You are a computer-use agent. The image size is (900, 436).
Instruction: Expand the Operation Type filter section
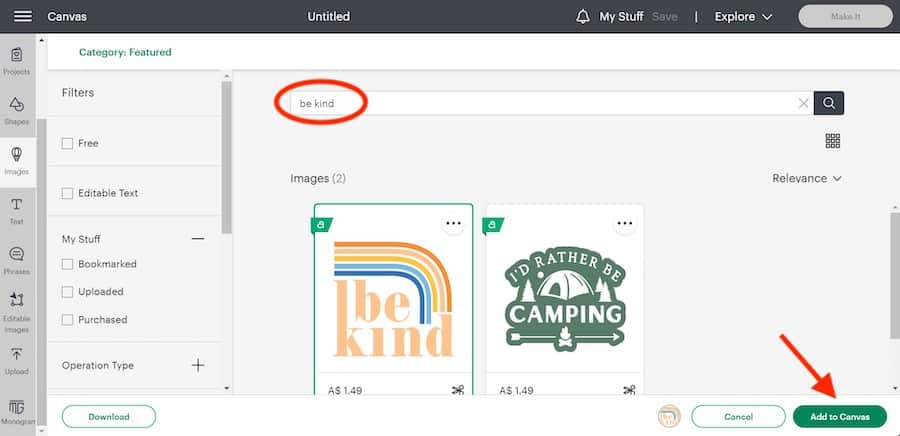[x=198, y=365]
